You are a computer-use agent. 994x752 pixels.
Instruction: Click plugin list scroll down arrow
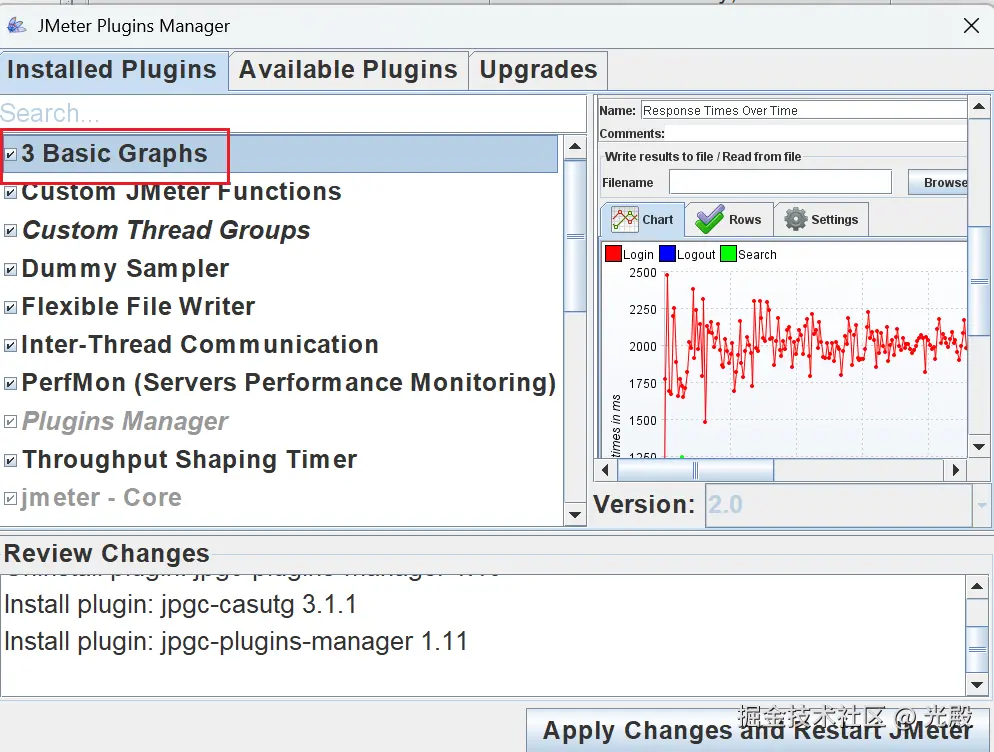click(575, 514)
